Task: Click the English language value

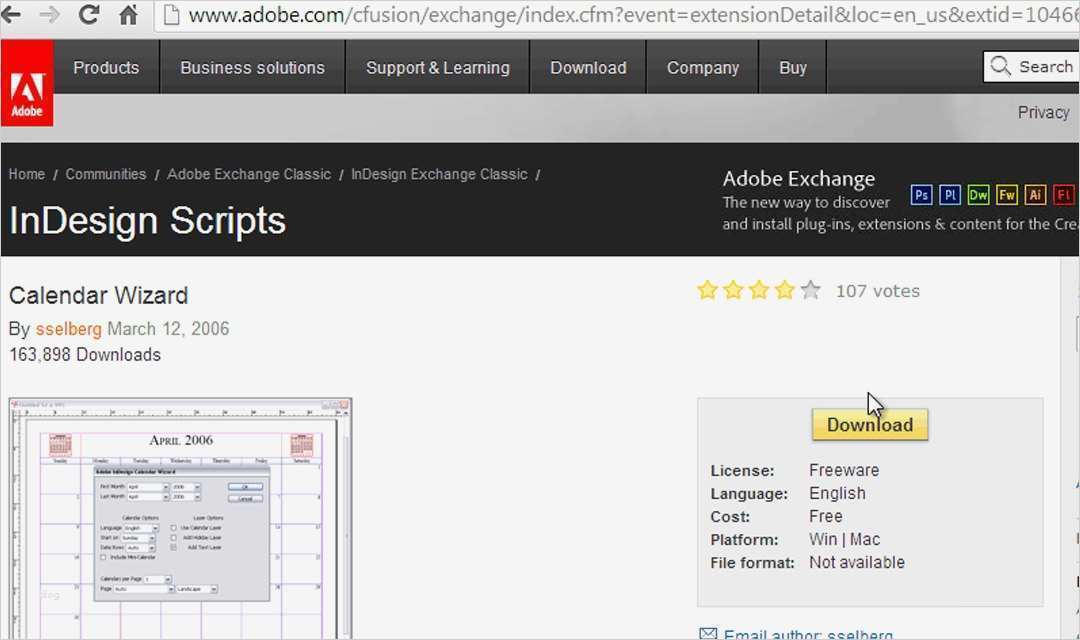Action: pyautogui.click(x=837, y=493)
